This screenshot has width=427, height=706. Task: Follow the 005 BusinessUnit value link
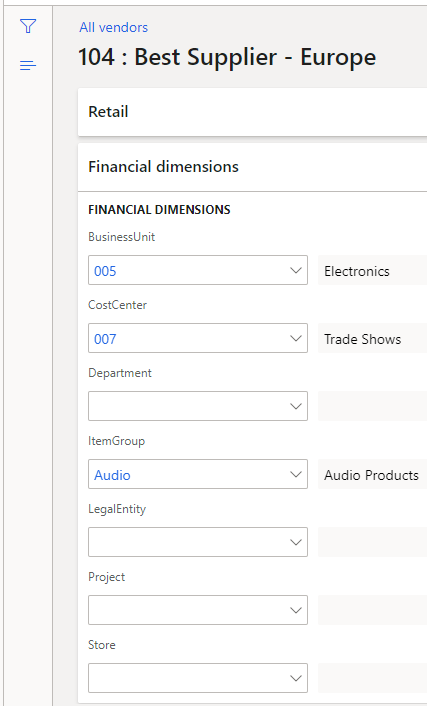pyautogui.click(x=105, y=271)
